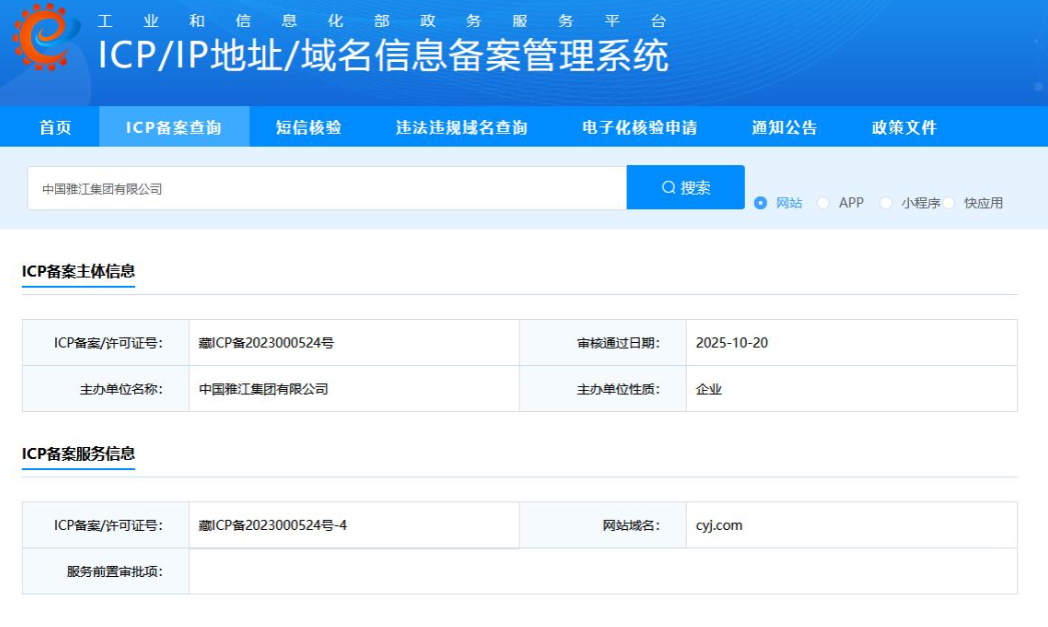Open the 首页 navigation tab
This screenshot has height=627, width=1048.
coord(55,127)
